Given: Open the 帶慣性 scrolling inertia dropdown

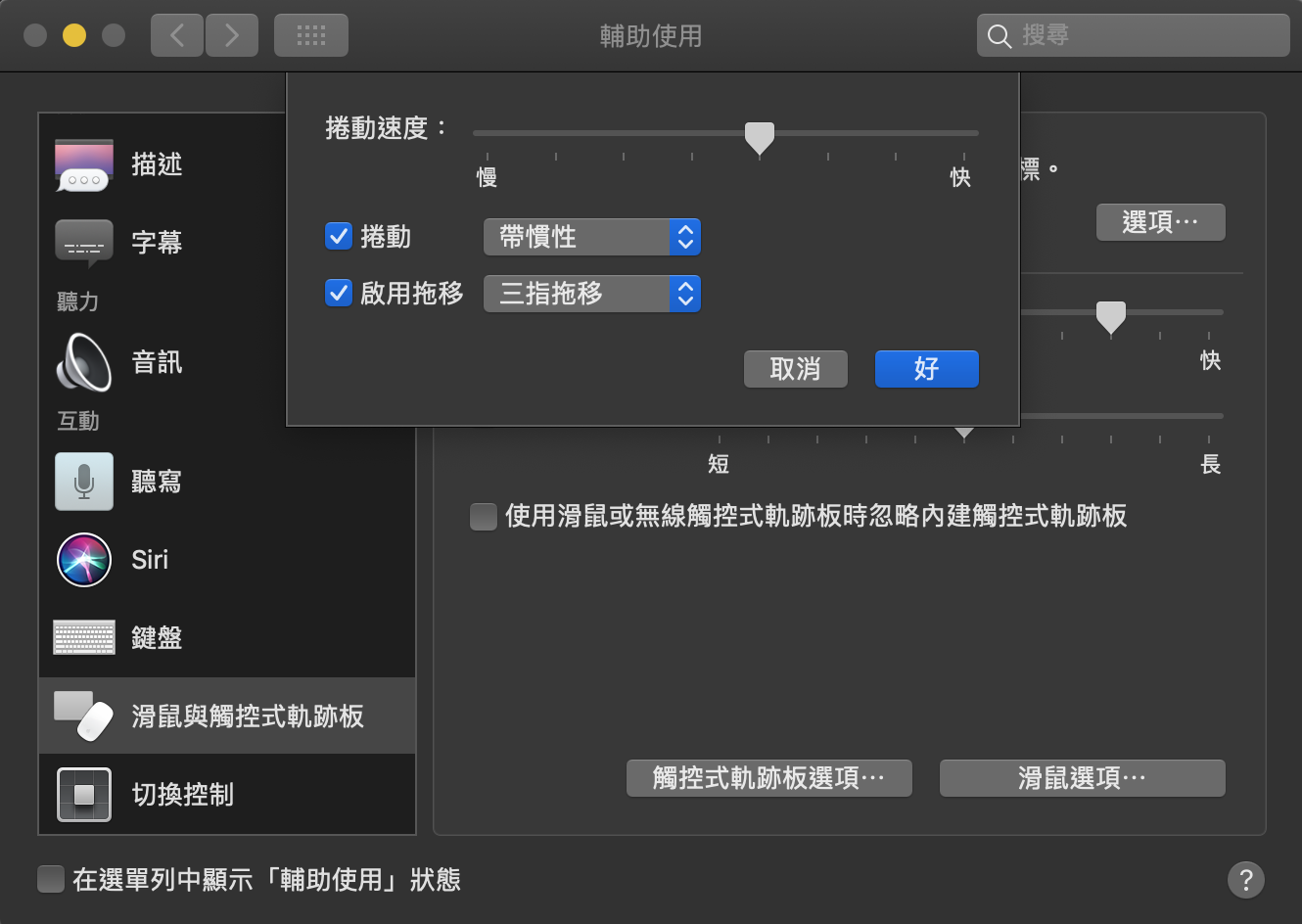Looking at the screenshot, I should tap(592, 237).
